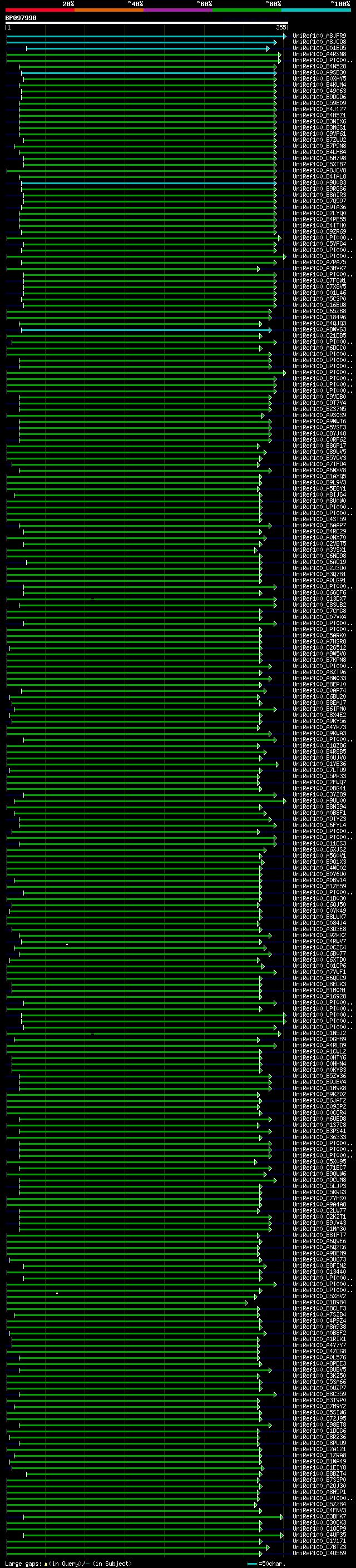
Task: Click the shortest green bar for UniRef100_Q1D984
Action: point(127,1303)
